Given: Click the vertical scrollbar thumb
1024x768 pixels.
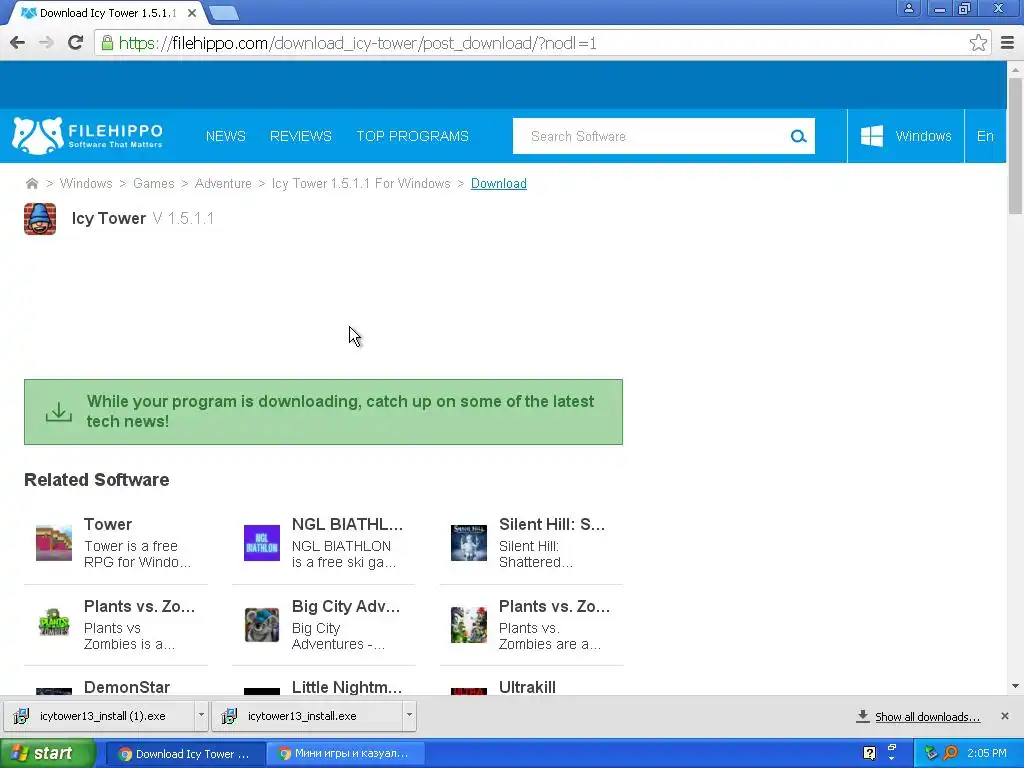Looking at the screenshot, I should tap(1015, 145).
